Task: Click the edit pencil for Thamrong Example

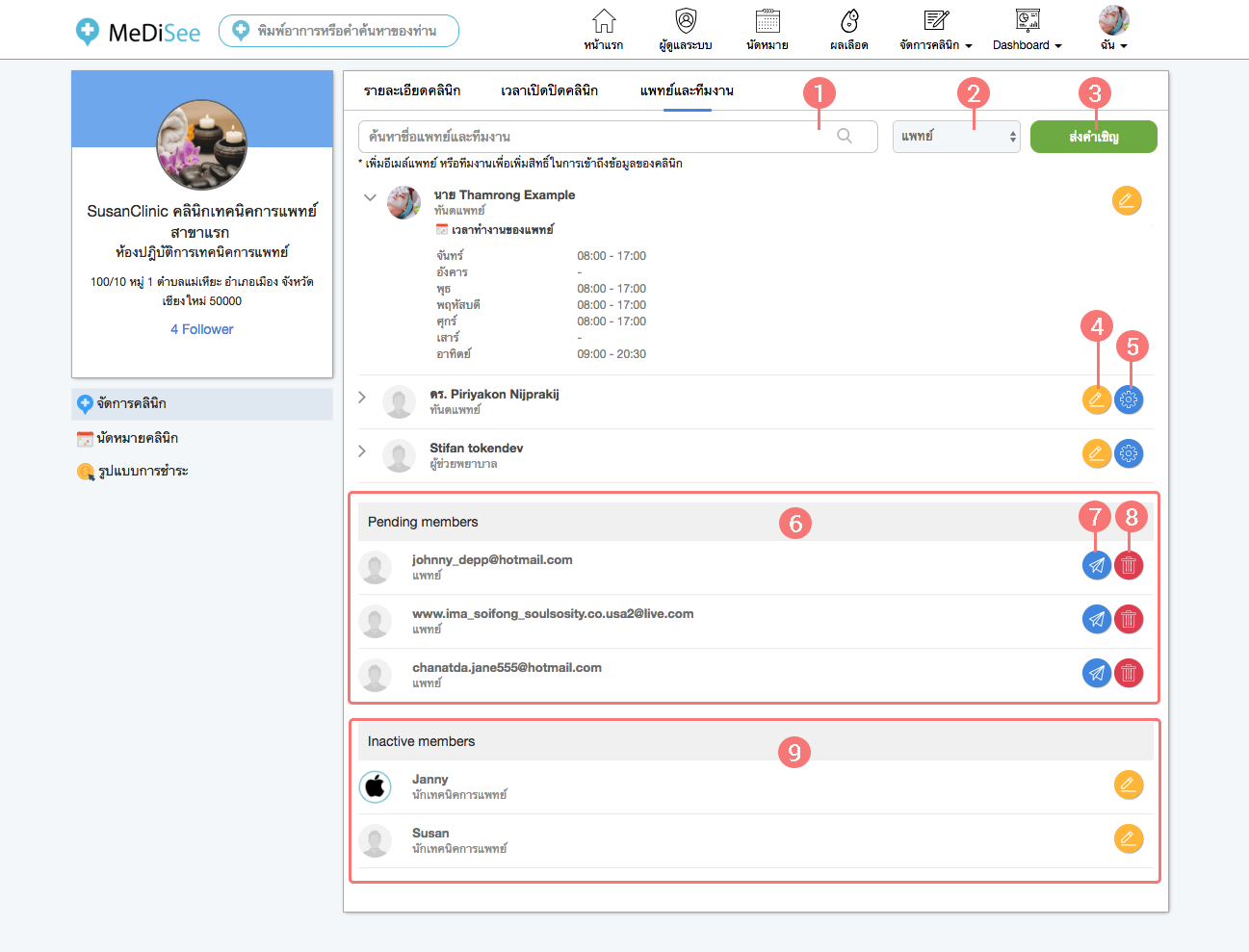Action: pyautogui.click(x=1126, y=200)
